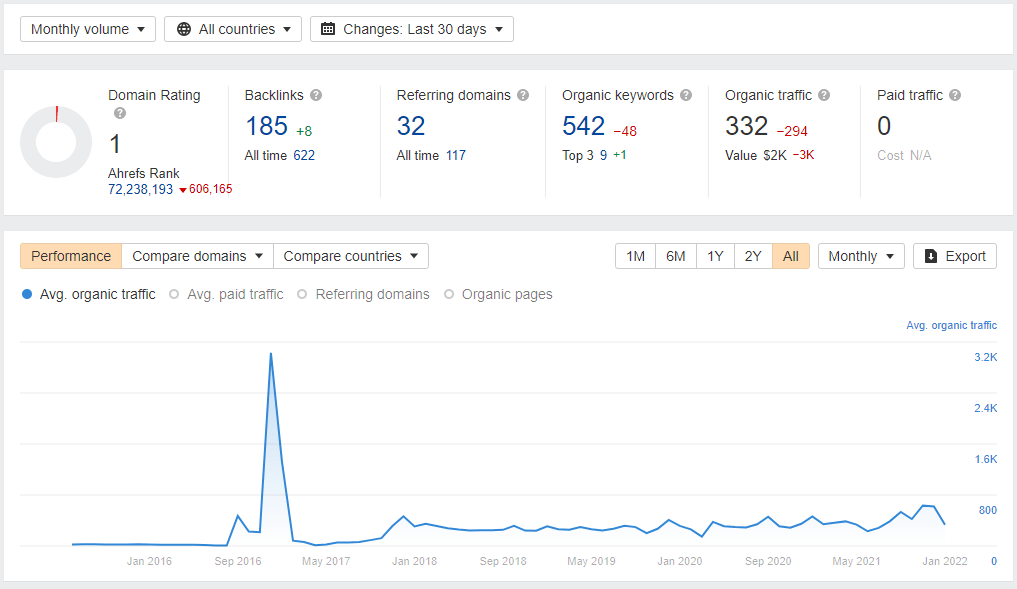Click the calendar icon in Changes filter
This screenshot has width=1017, height=589.
pos(328,28)
